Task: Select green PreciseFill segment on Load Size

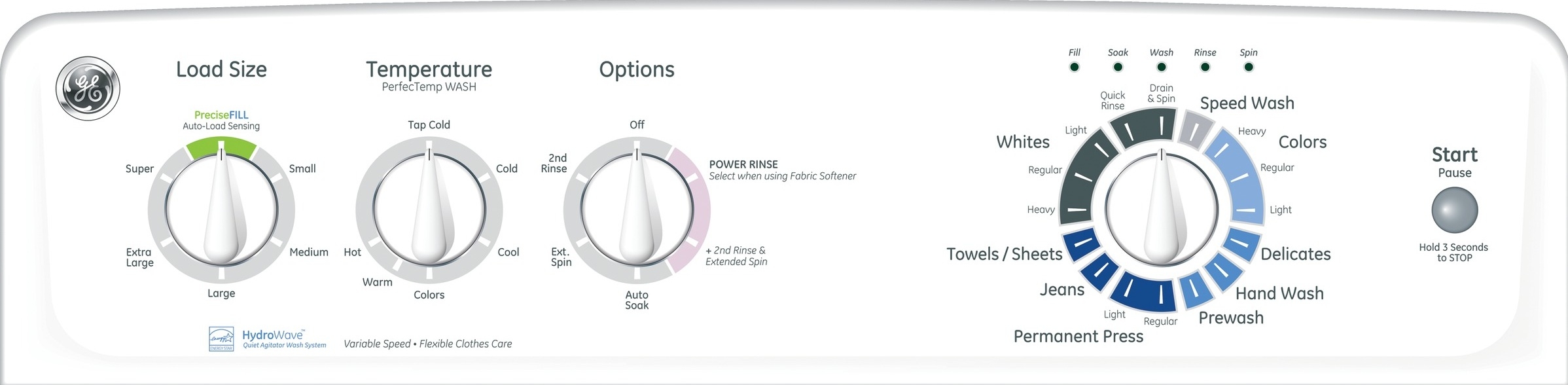Action: click(221, 147)
